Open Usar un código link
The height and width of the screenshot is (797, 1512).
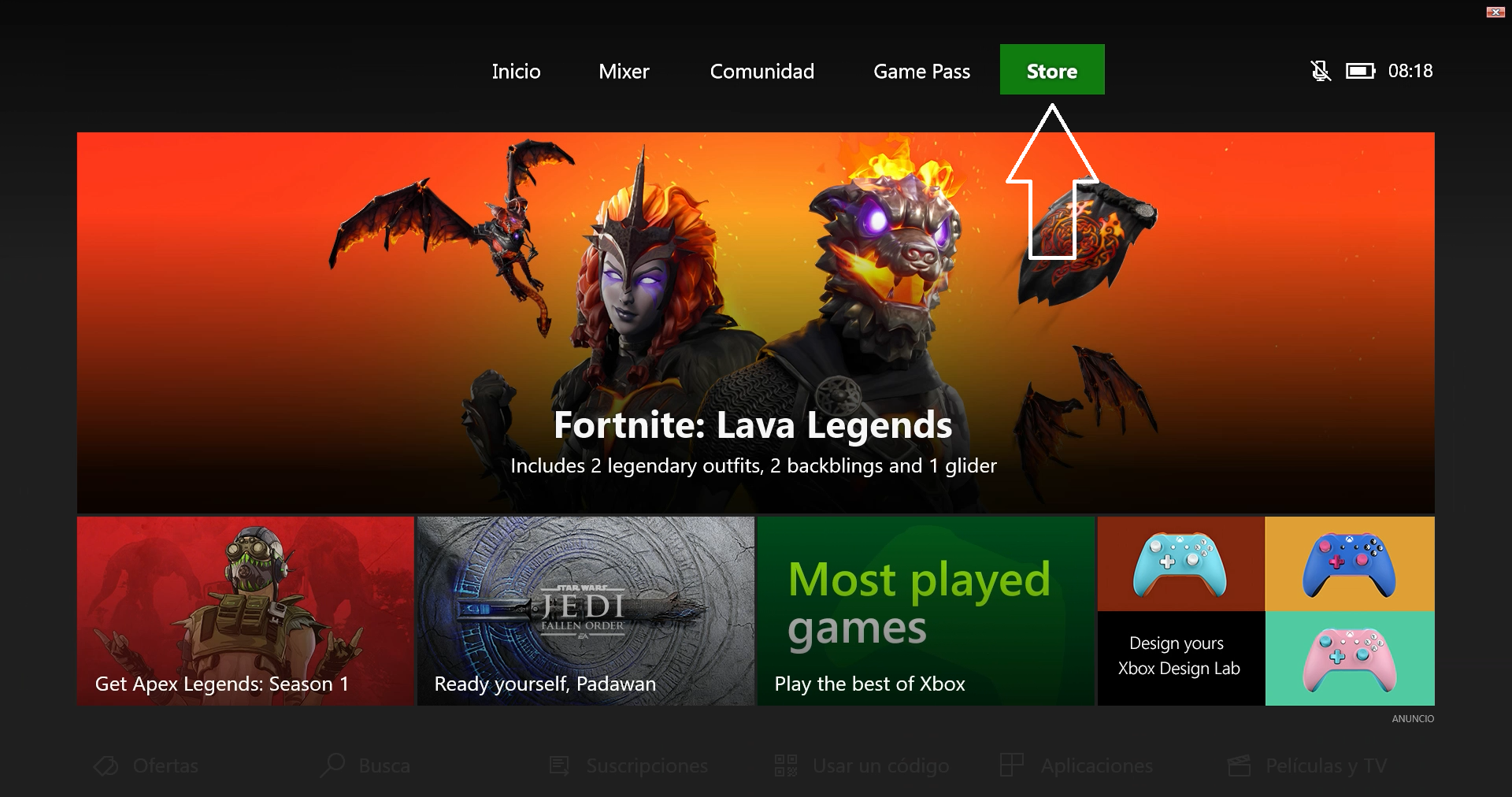click(x=880, y=765)
